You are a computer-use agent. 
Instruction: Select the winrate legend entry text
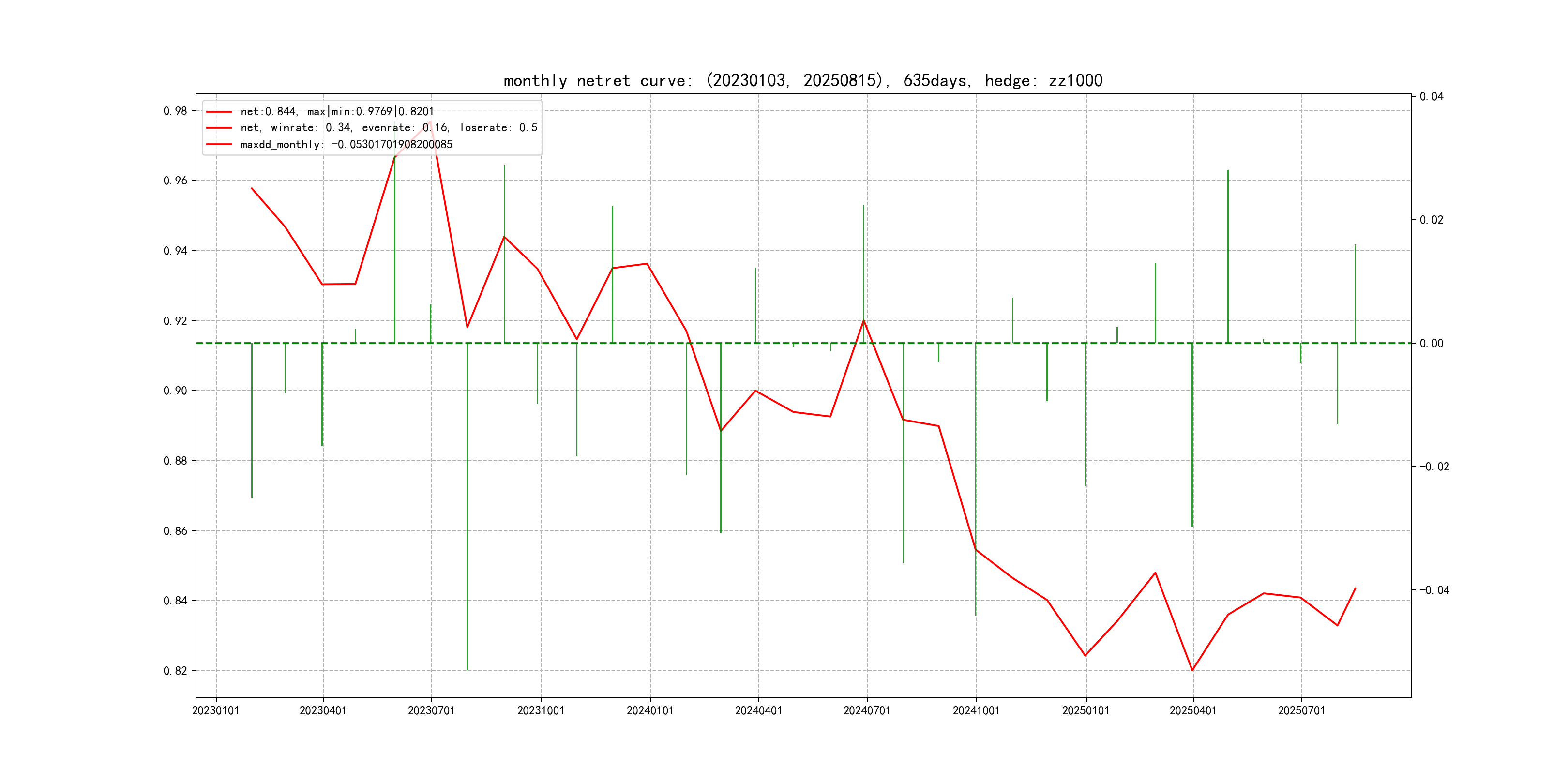[388, 128]
